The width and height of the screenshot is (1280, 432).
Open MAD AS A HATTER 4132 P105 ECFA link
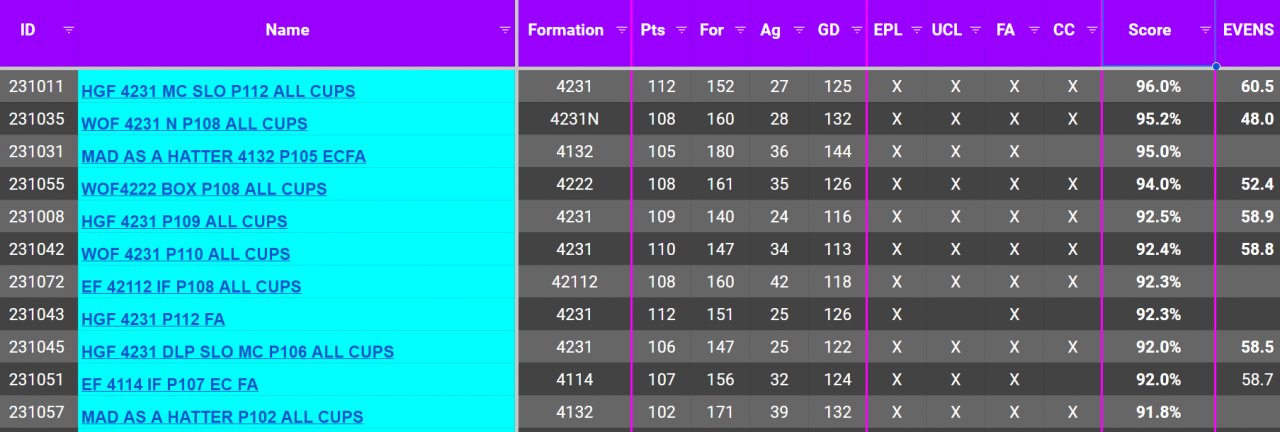coord(223,156)
